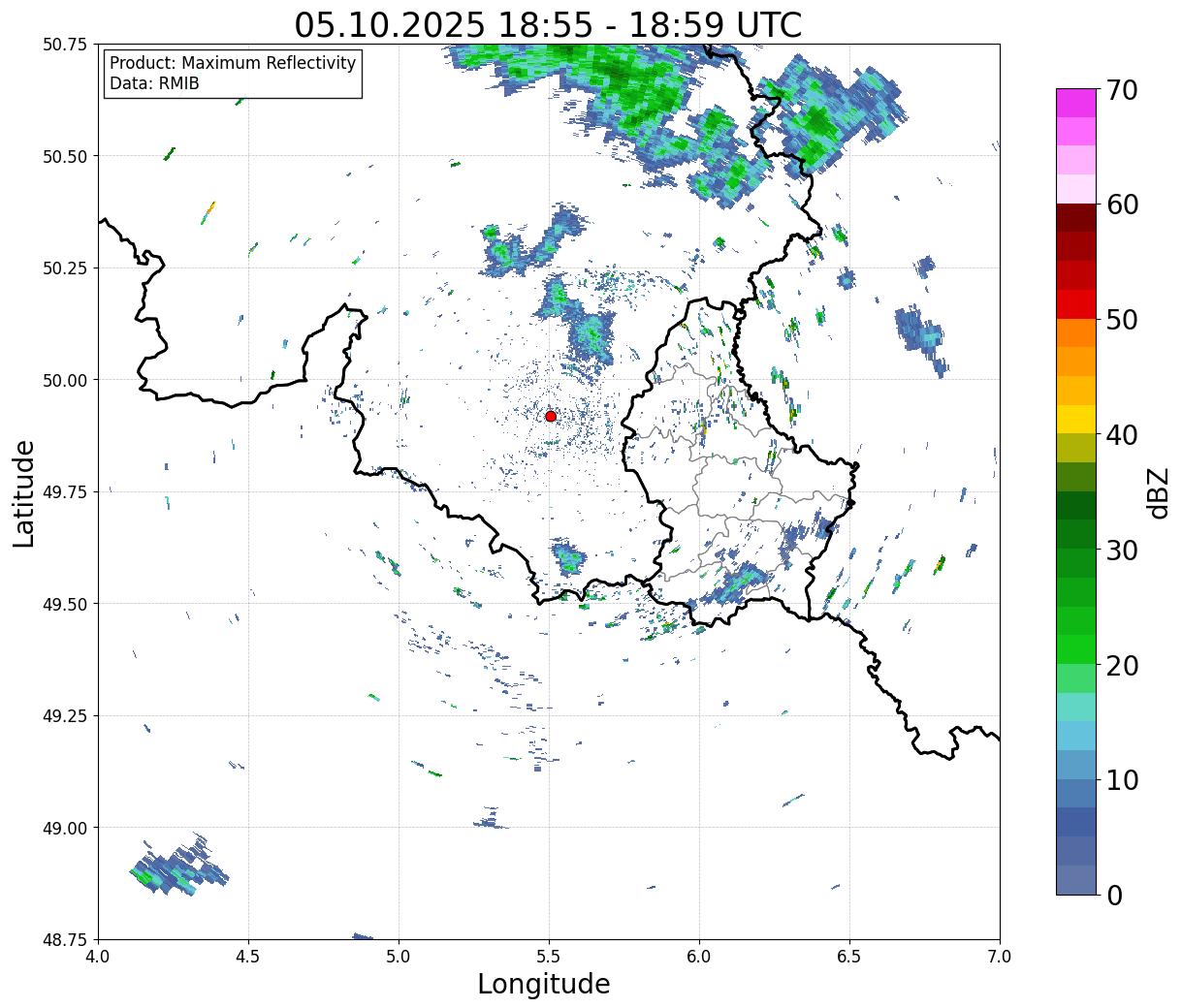Click the 'Longitude' axis label
The width and height of the screenshot is (1182, 1008).
[544, 984]
